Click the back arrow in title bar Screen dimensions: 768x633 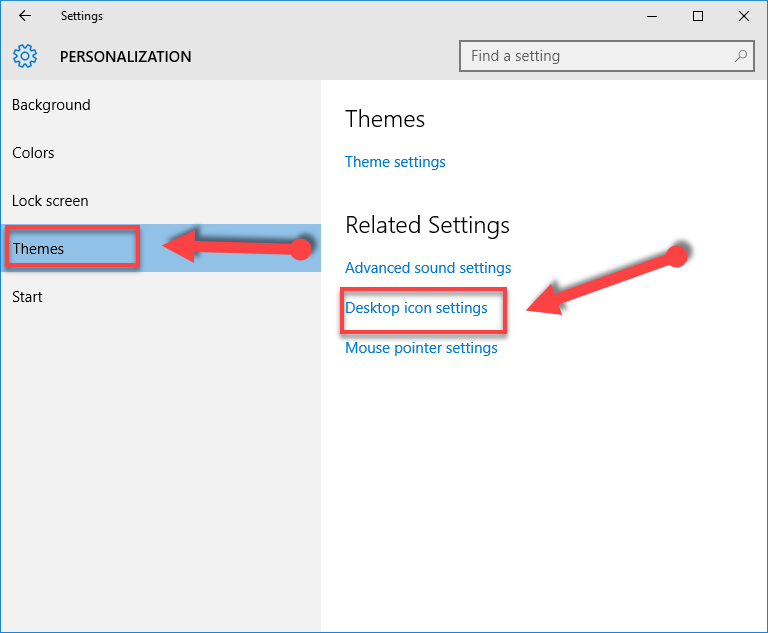click(25, 16)
